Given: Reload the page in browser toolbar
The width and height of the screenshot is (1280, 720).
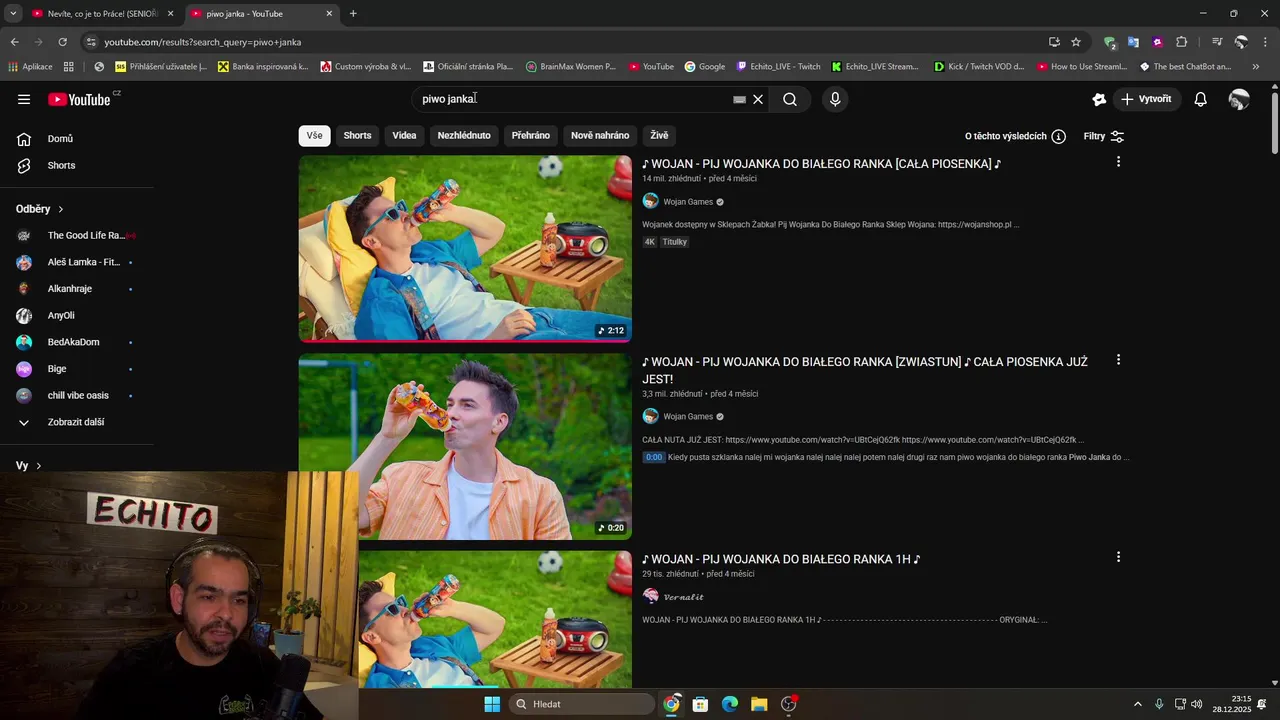Looking at the screenshot, I should coord(62,42).
